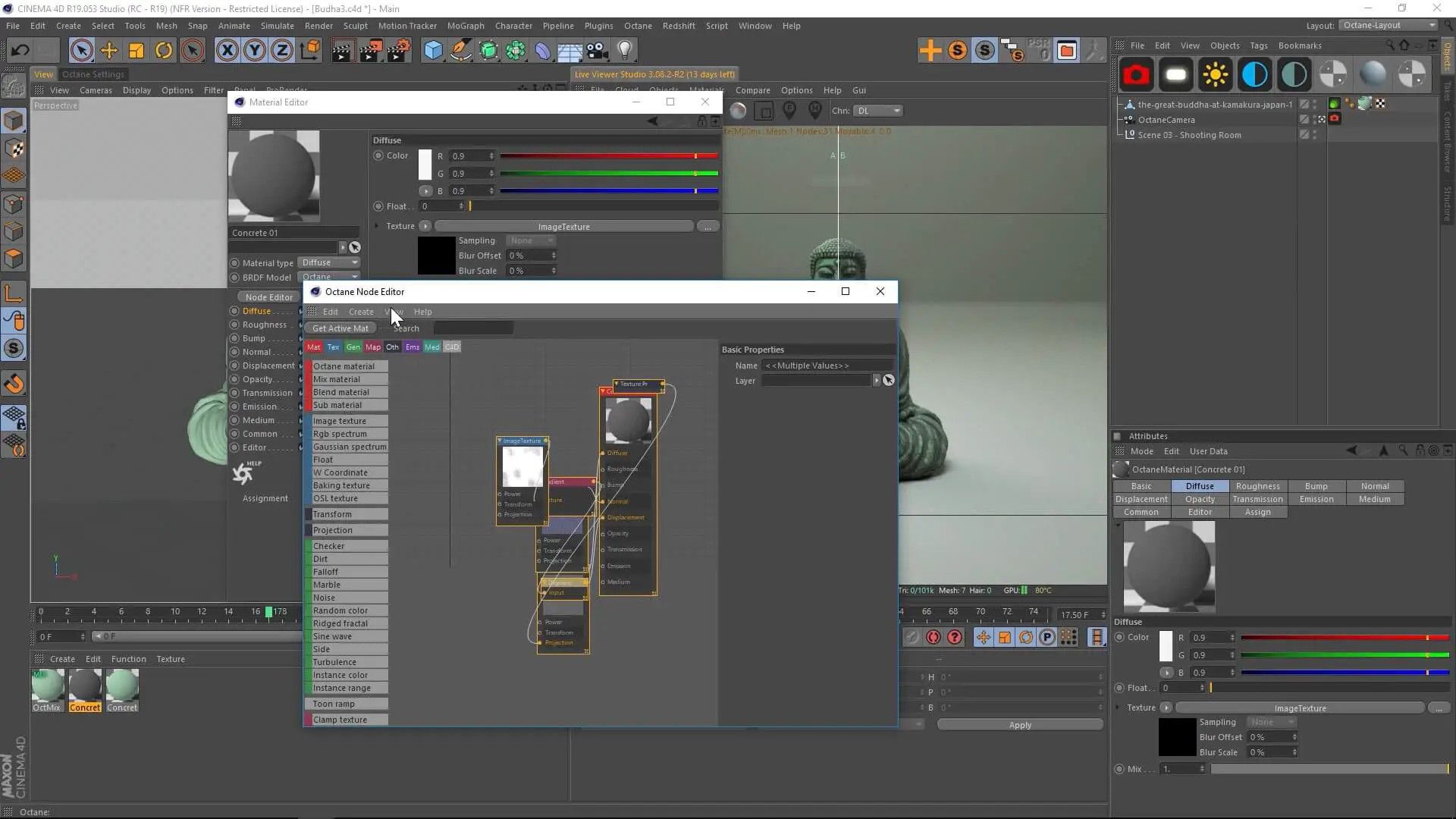Click Make Editable tool in left sidebar
Image resolution: width=1456 pixels, height=819 pixels.
coord(14,120)
